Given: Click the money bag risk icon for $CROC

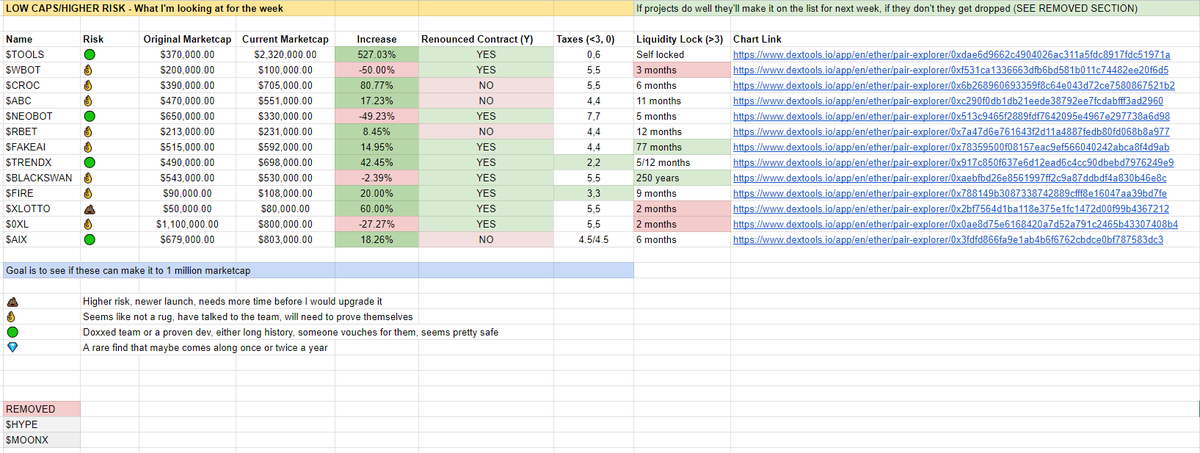Looking at the screenshot, I should (x=89, y=86).
